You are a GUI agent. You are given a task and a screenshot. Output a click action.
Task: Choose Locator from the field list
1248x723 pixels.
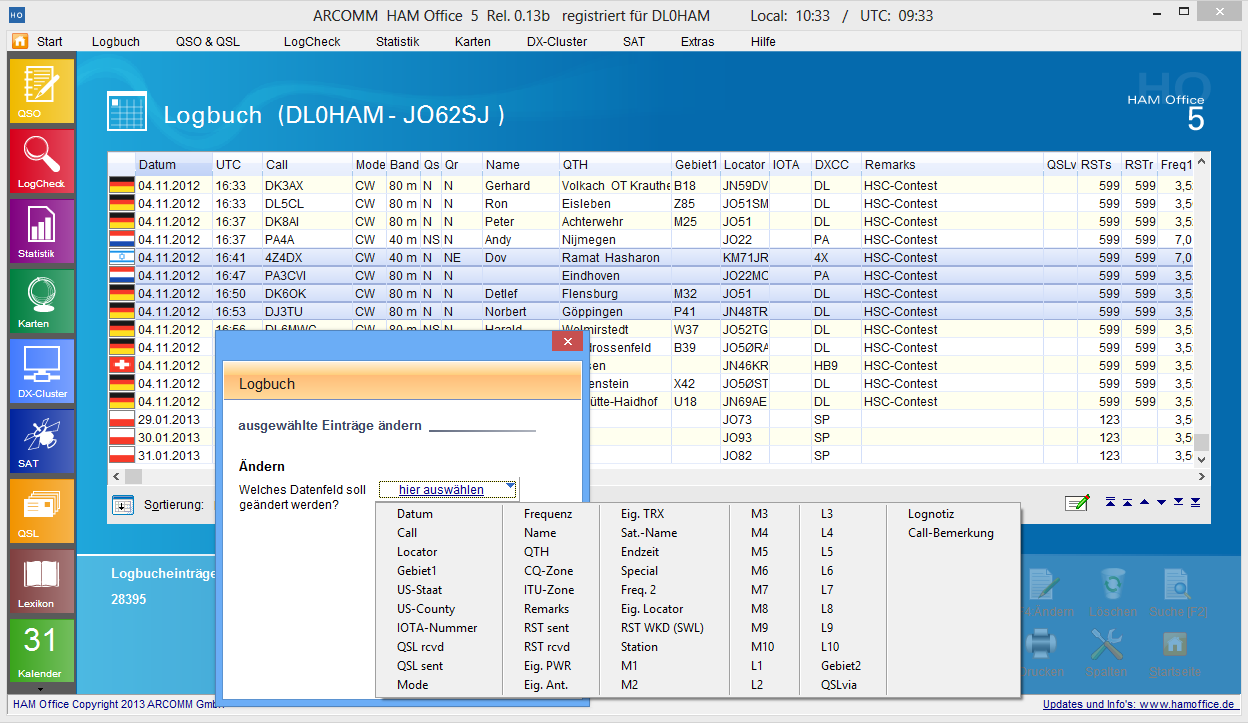pos(417,552)
